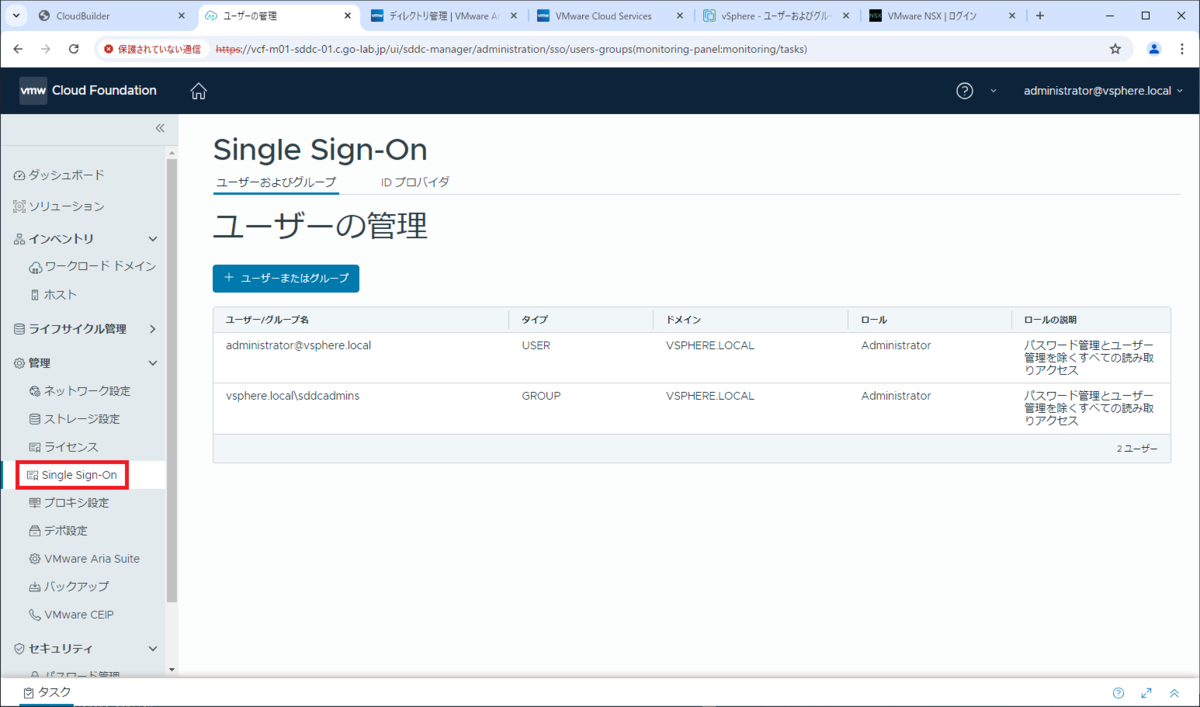Open ダッシュボード in sidebar
This screenshot has height=707, width=1200.
59,175
